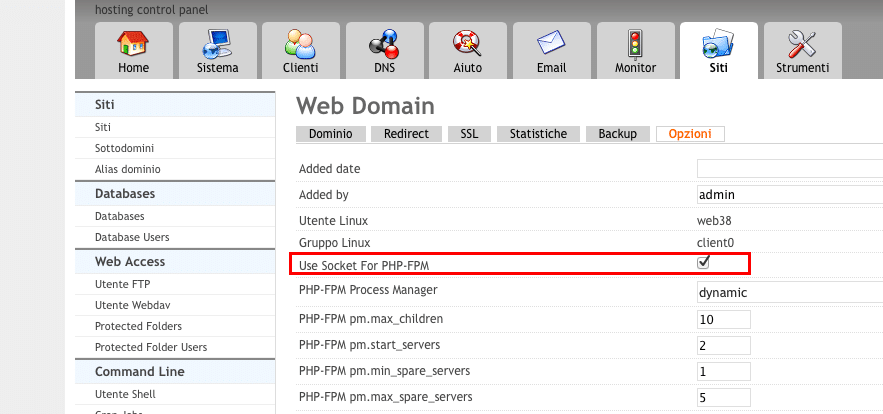Viewport: 883px width, 414px height.
Task: Open the Strumenti tools icon
Action: coord(802,43)
